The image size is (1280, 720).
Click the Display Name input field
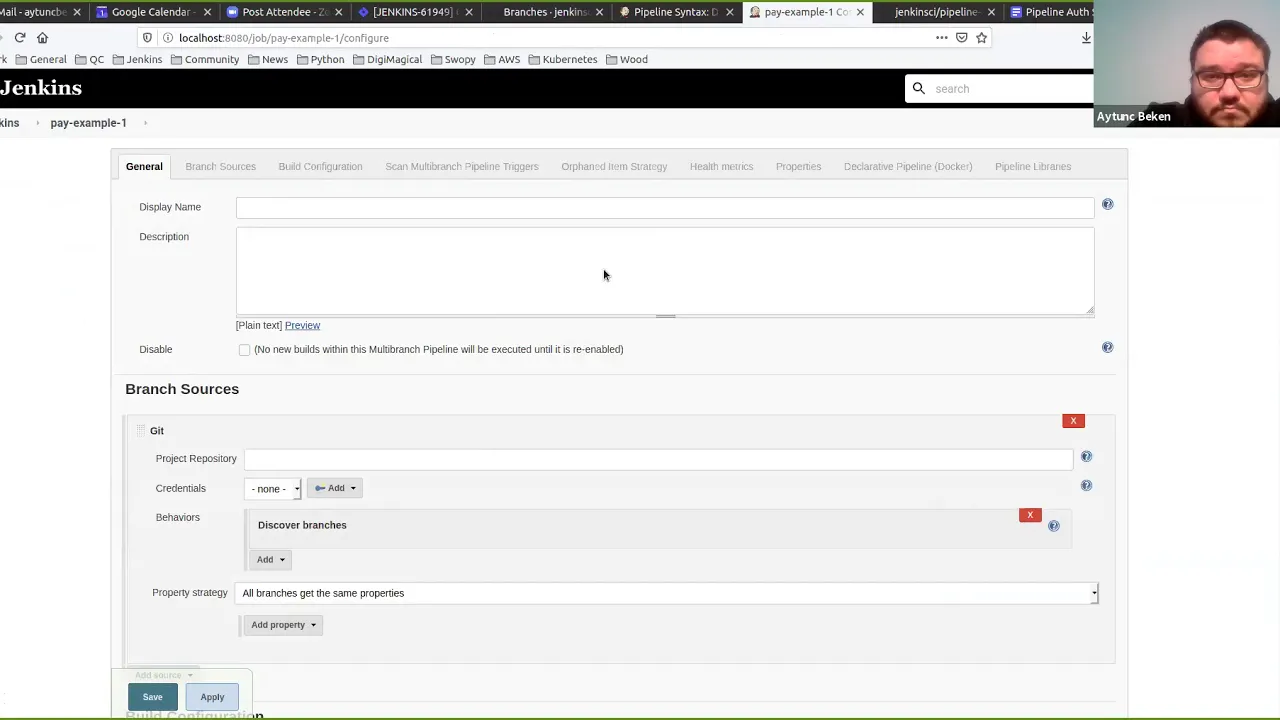pyautogui.click(x=665, y=208)
